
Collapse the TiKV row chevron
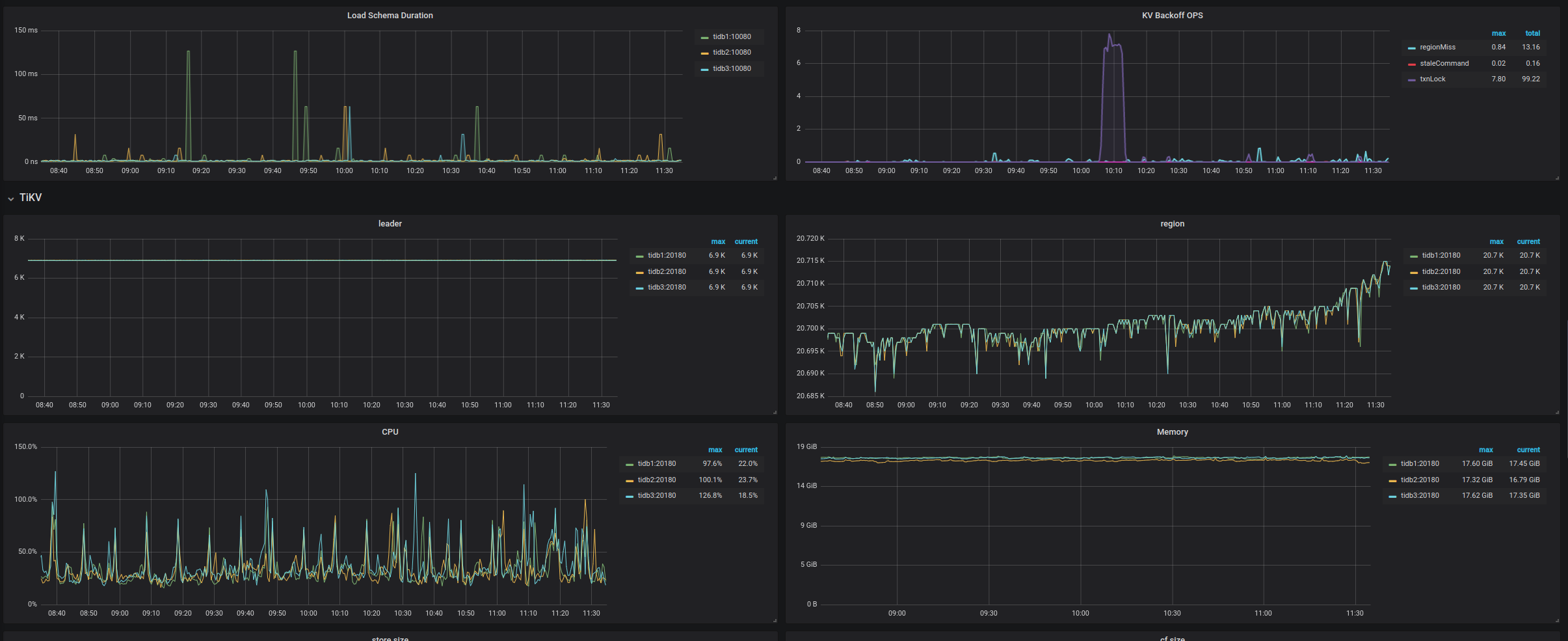tap(11, 198)
